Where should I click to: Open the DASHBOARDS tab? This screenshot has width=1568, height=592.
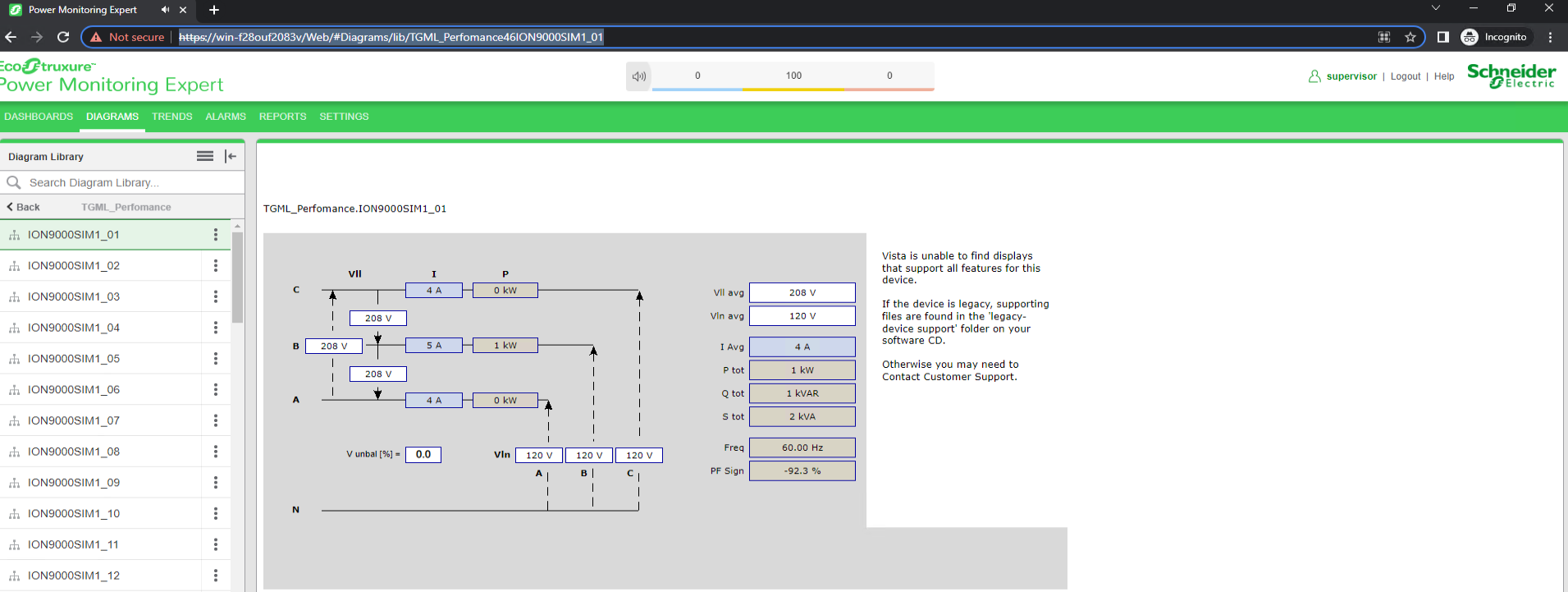(39, 117)
